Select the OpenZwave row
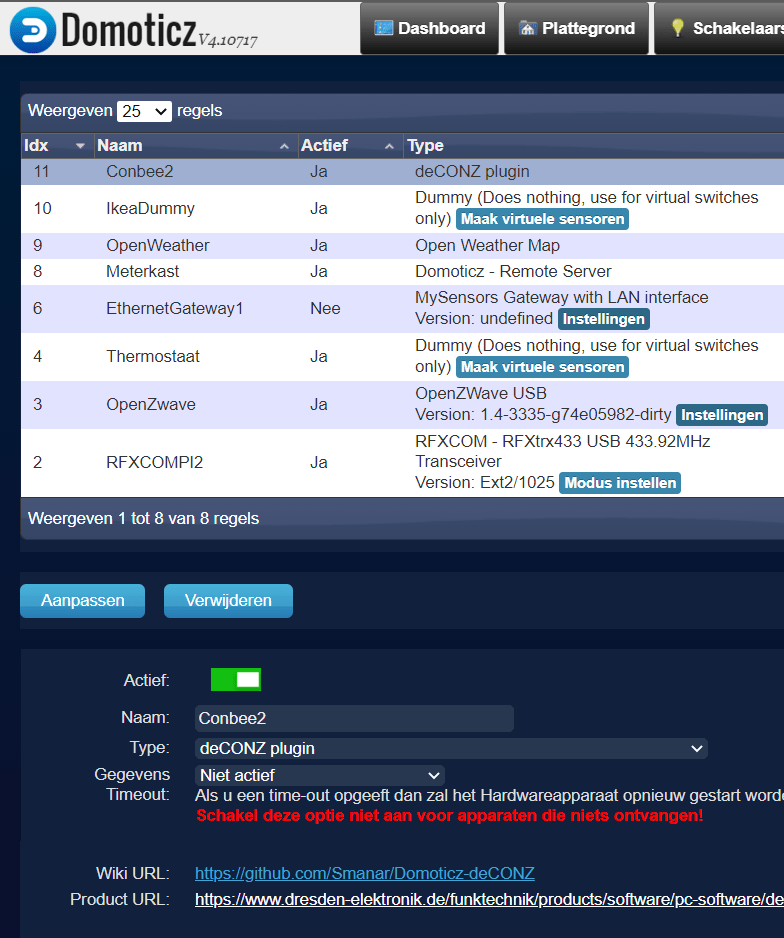The height and width of the screenshot is (938, 784). point(402,404)
